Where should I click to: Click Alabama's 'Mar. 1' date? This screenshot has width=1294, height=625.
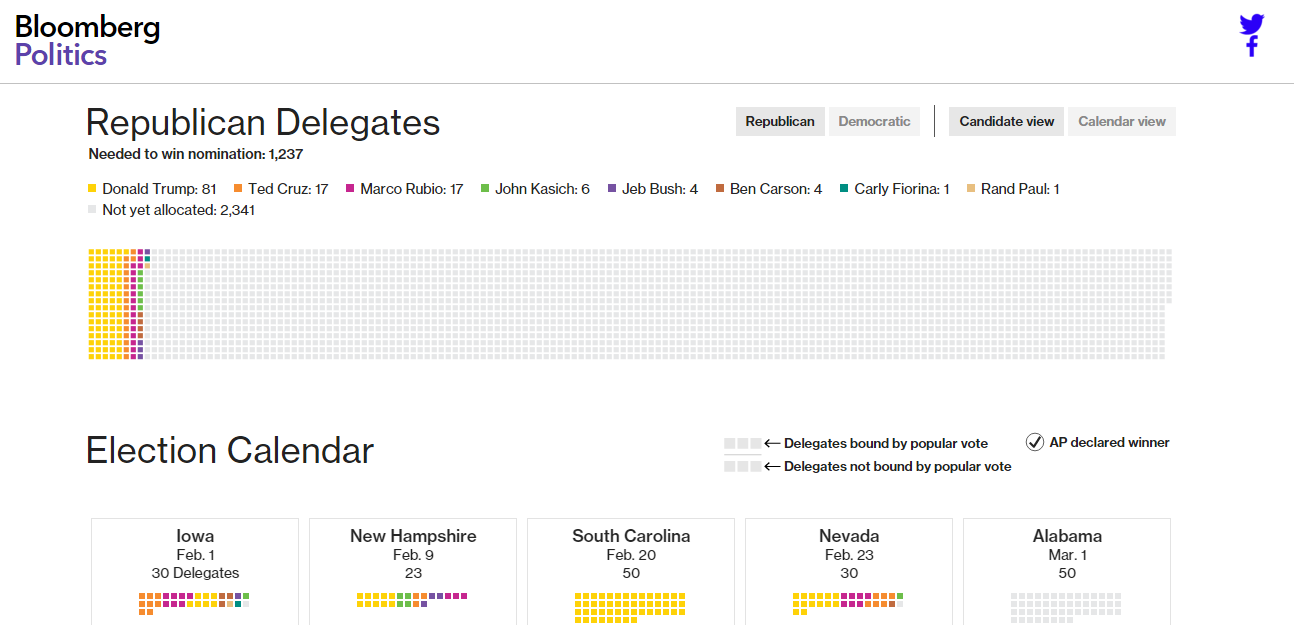(1067, 555)
